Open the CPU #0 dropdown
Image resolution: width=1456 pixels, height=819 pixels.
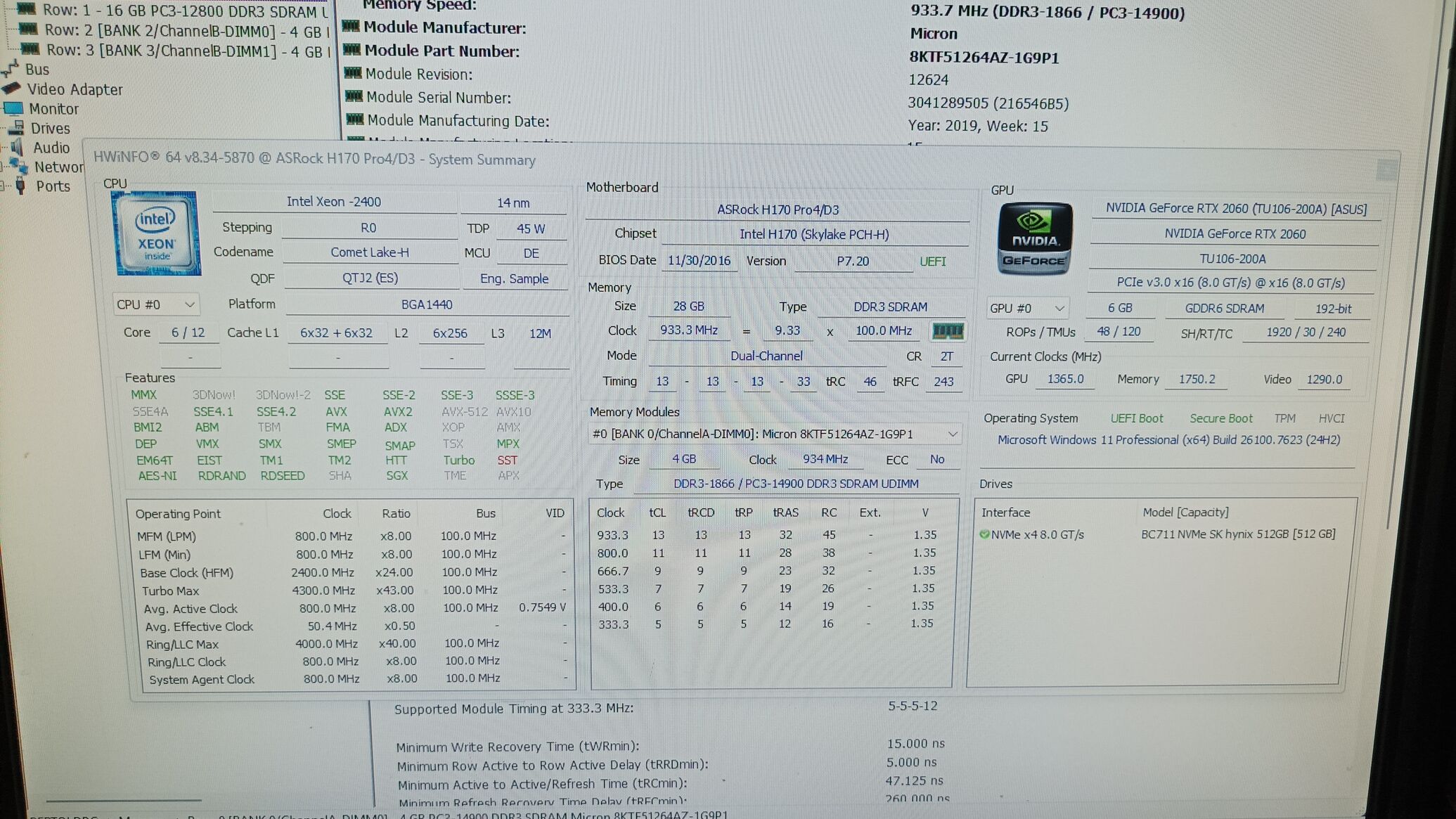(156, 304)
